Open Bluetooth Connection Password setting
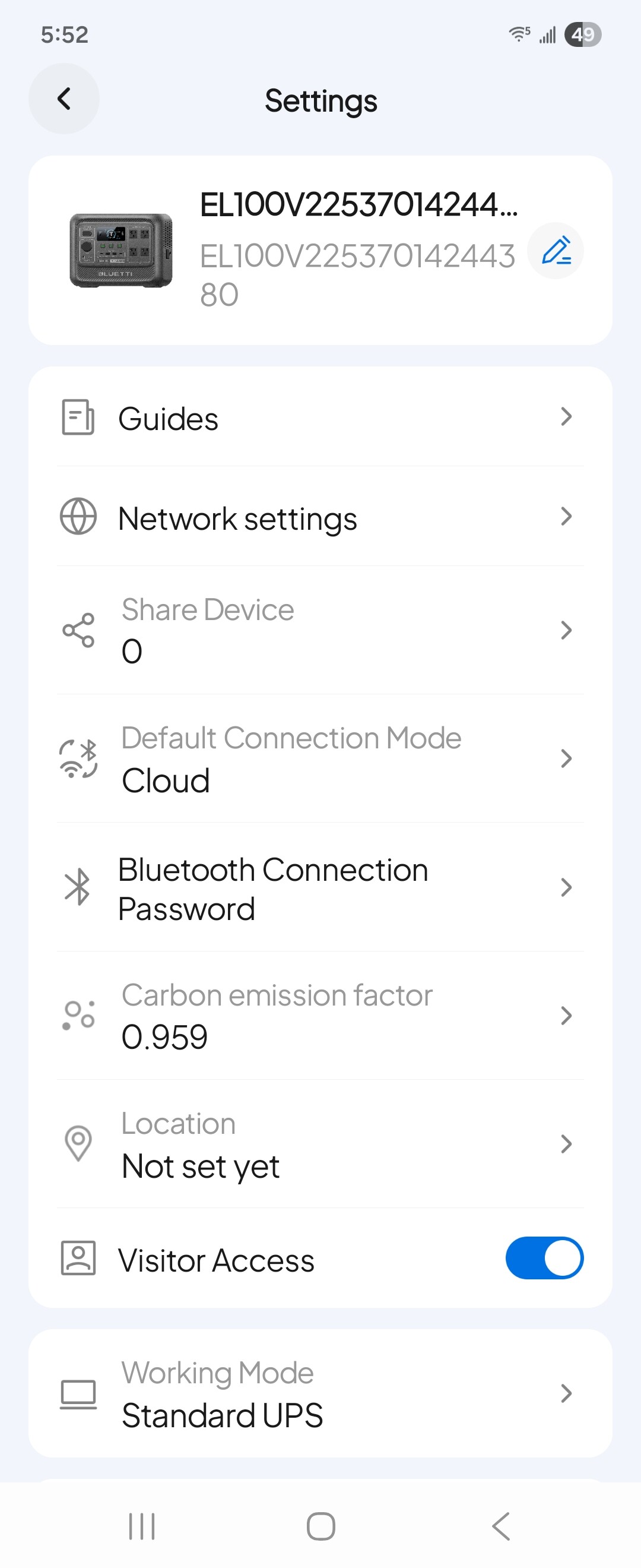Image resolution: width=641 pixels, height=1568 pixels. 272,889
